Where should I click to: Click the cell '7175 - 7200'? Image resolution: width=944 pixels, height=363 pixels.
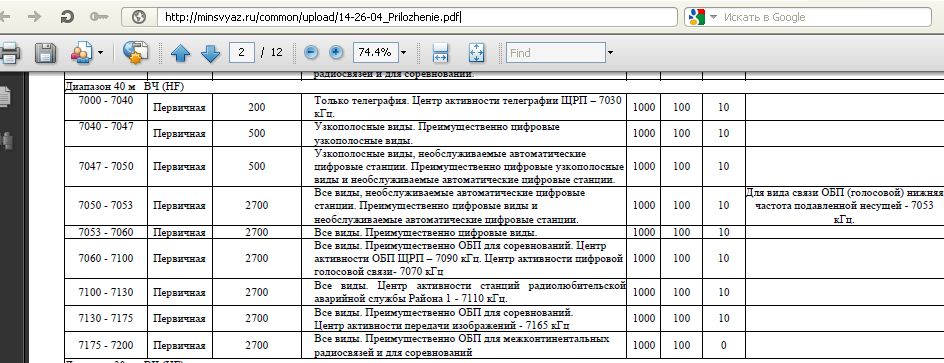[106, 346]
